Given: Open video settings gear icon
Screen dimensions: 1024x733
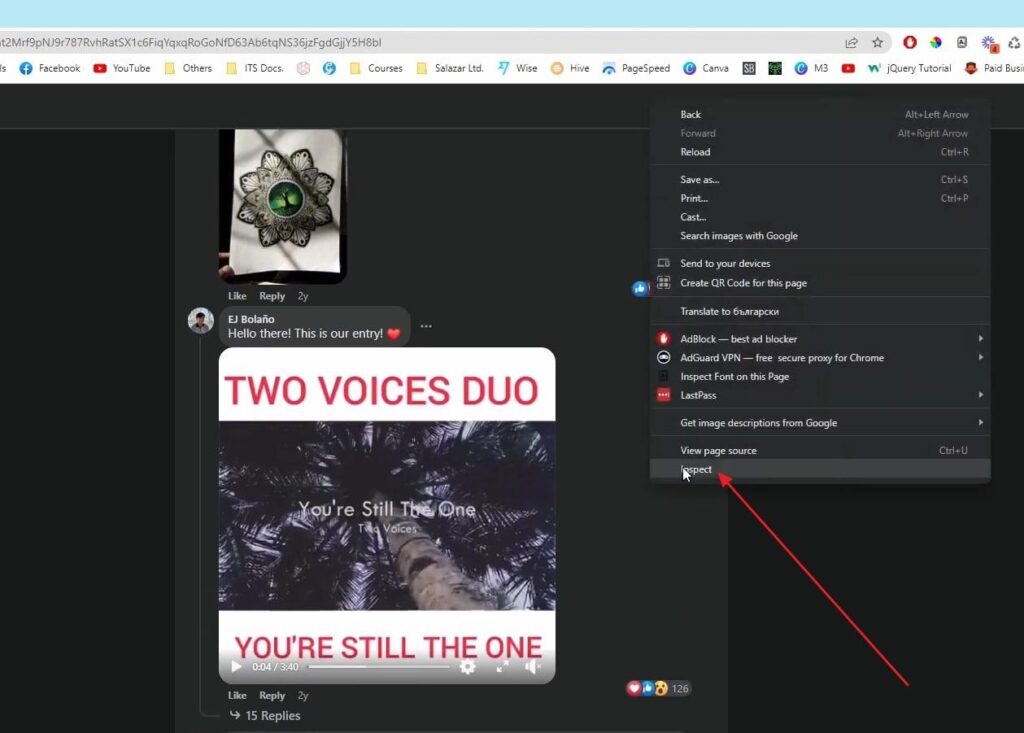Looking at the screenshot, I should (468, 667).
